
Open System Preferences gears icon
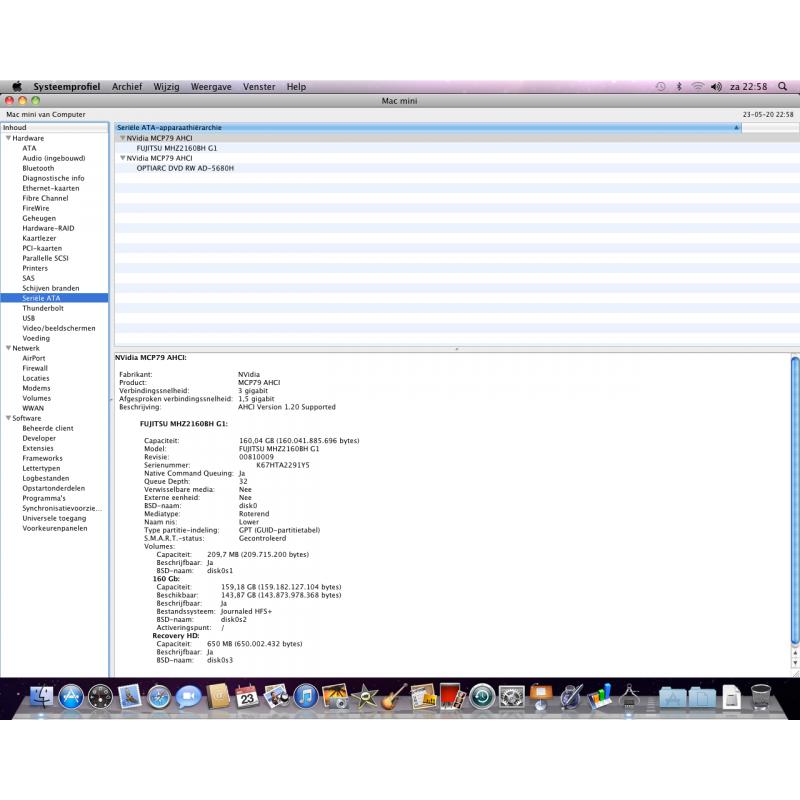(511, 697)
